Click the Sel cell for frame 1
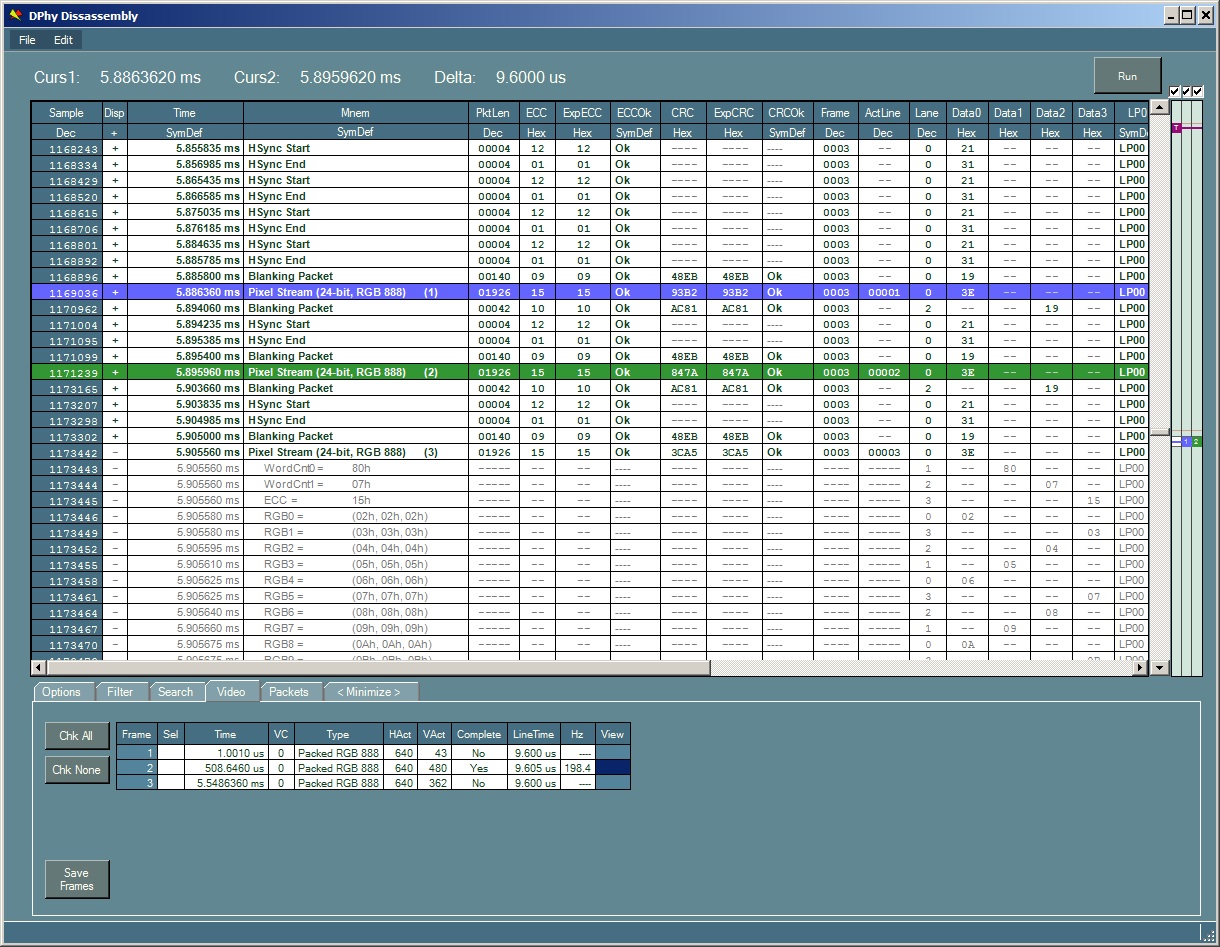 click(x=170, y=753)
